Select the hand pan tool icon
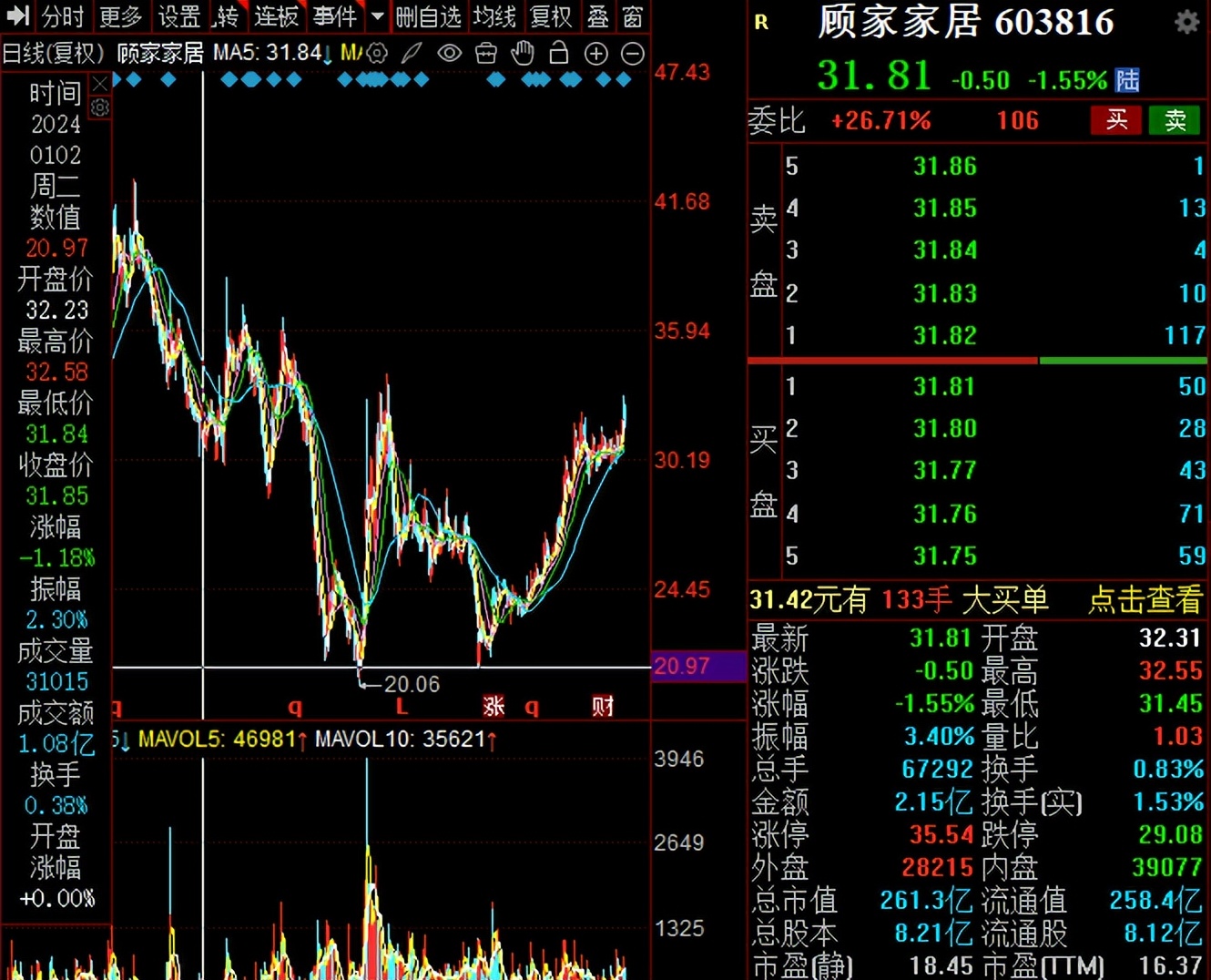 [x=523, y=54]
